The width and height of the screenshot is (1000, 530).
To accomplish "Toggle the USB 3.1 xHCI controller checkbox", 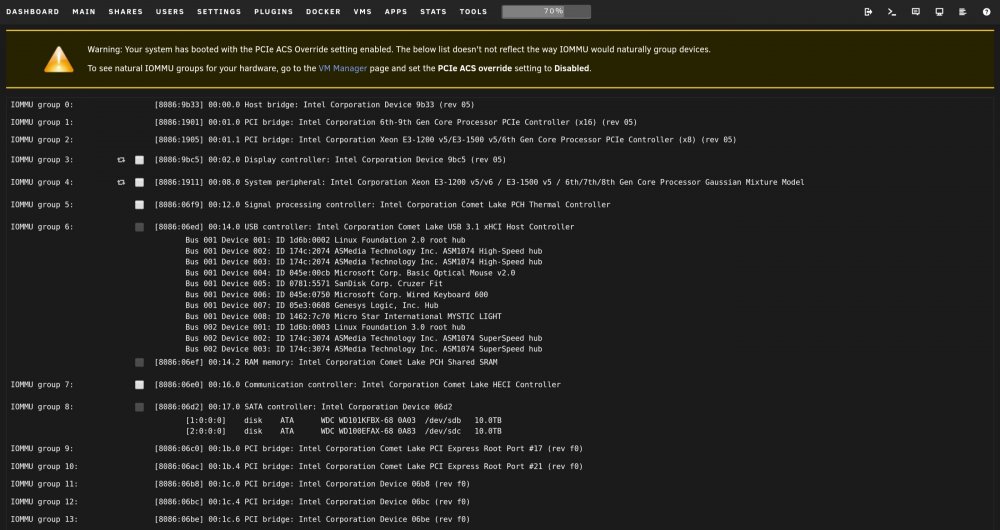I will 140,227.
